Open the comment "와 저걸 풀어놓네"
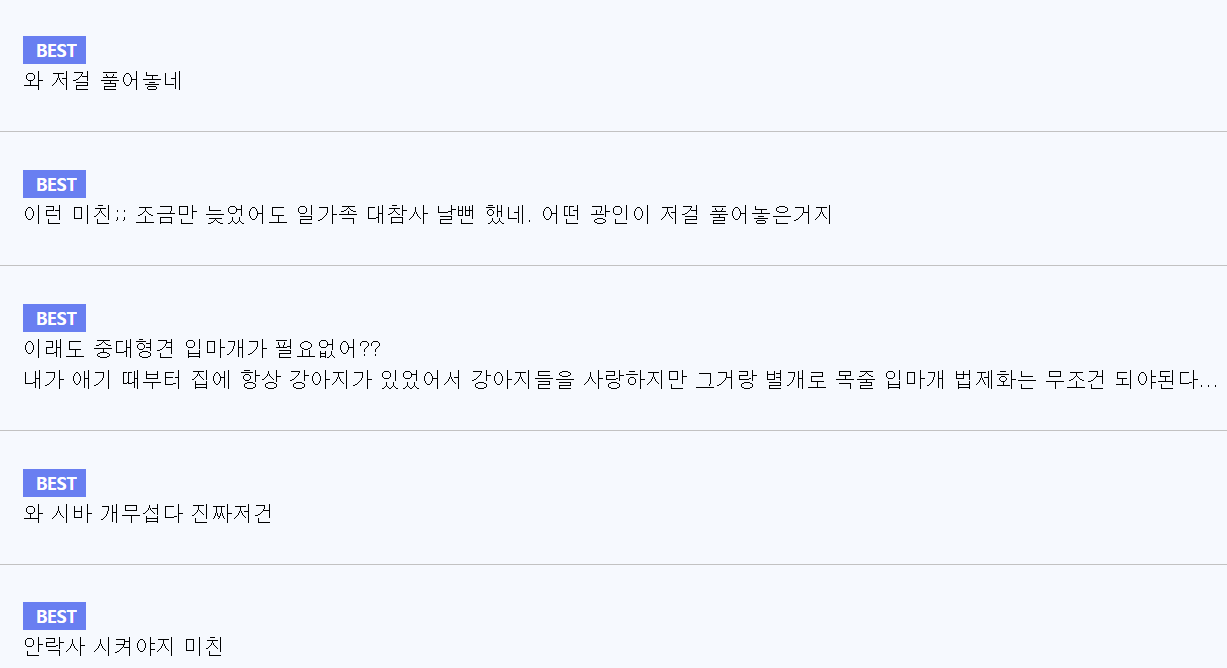This screenshot has width=1227, height=668. coord(102,82)
